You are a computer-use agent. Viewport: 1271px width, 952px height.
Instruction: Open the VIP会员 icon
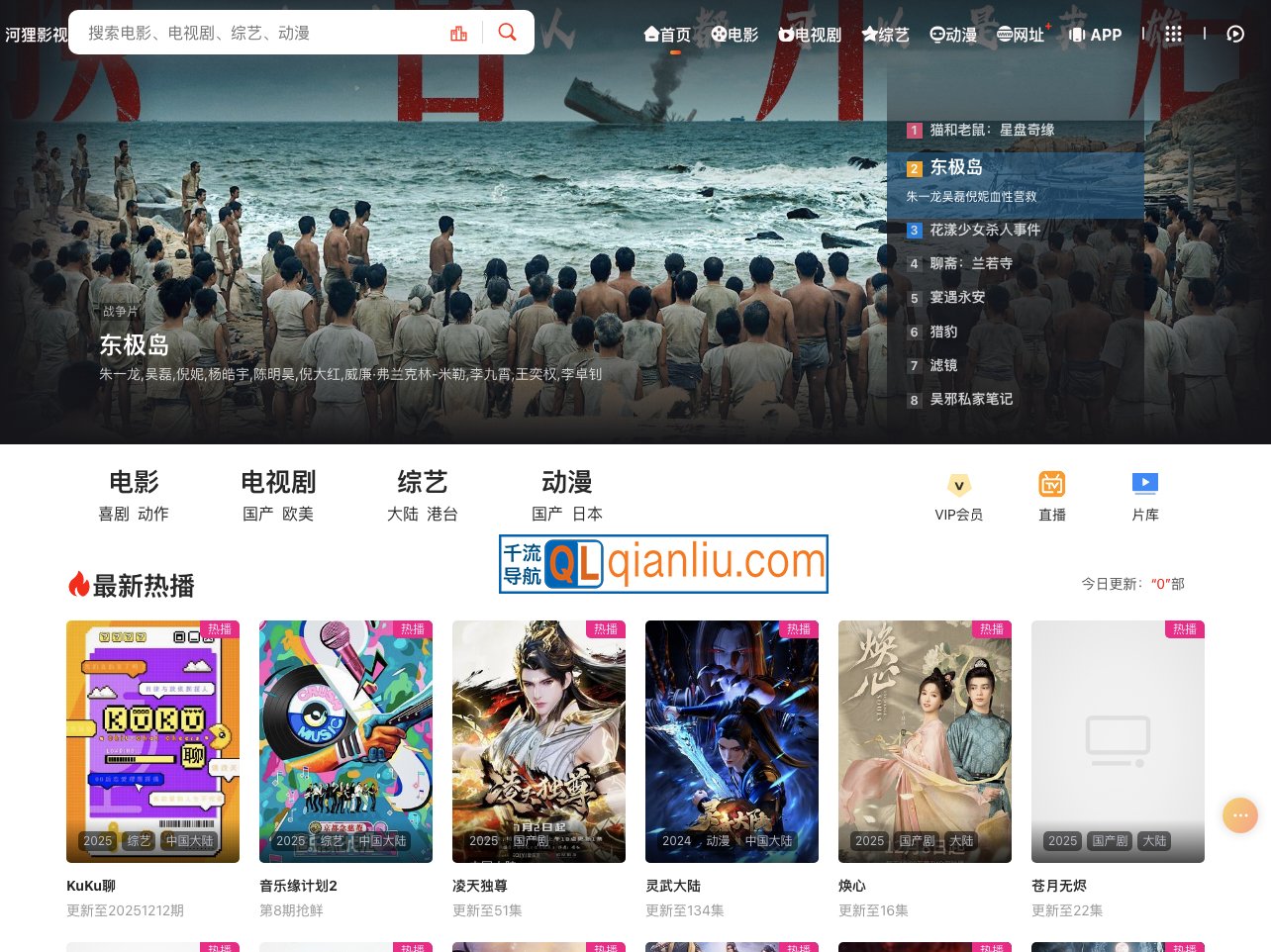pyautogui.click(x=958, y=497)
